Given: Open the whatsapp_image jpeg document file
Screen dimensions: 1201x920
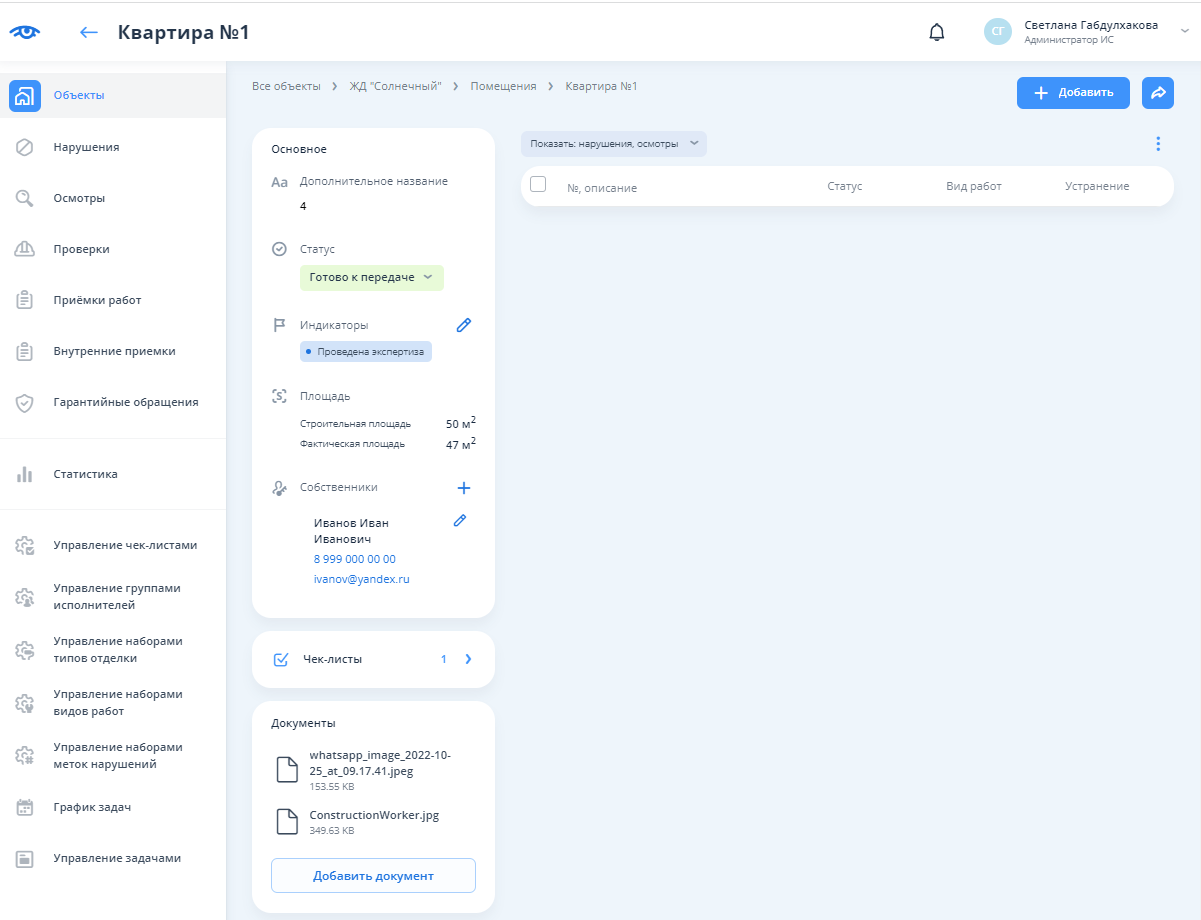Looking at the screenshot, I should (x=379, y=763).
